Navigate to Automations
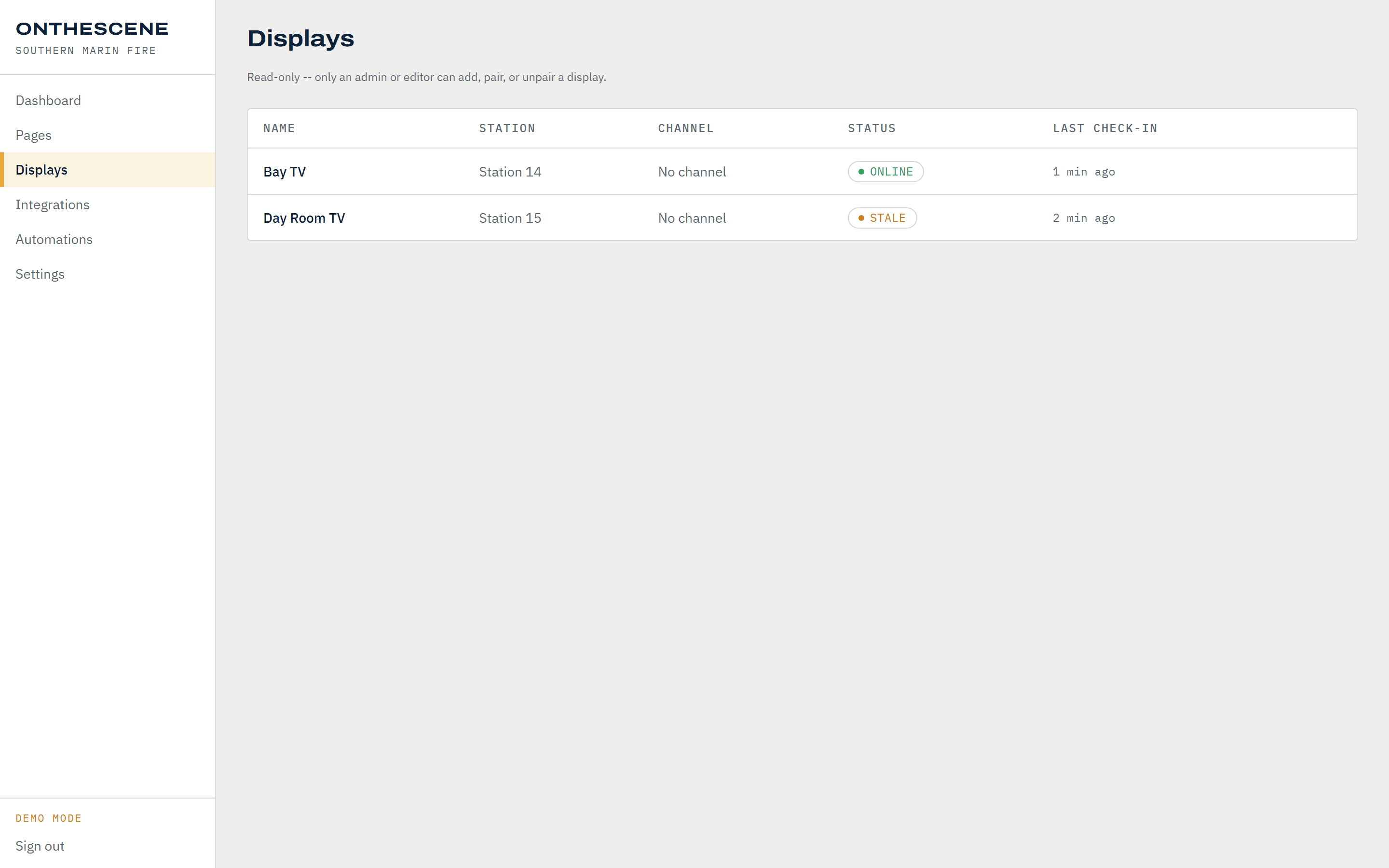This screenshot has width=1389, height=868. coord(54,239)
